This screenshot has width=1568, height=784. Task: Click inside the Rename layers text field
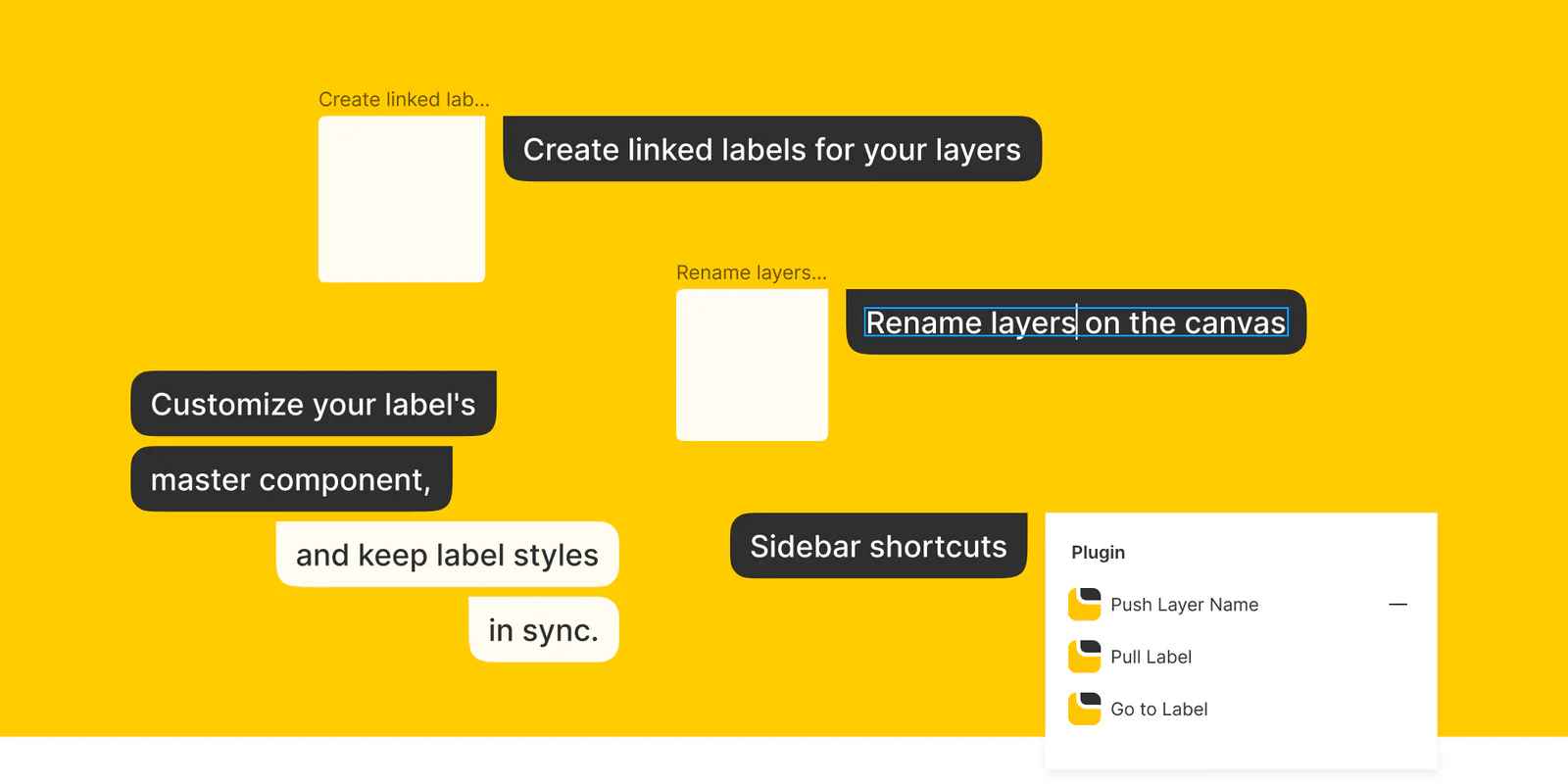tap(1076, 322)
